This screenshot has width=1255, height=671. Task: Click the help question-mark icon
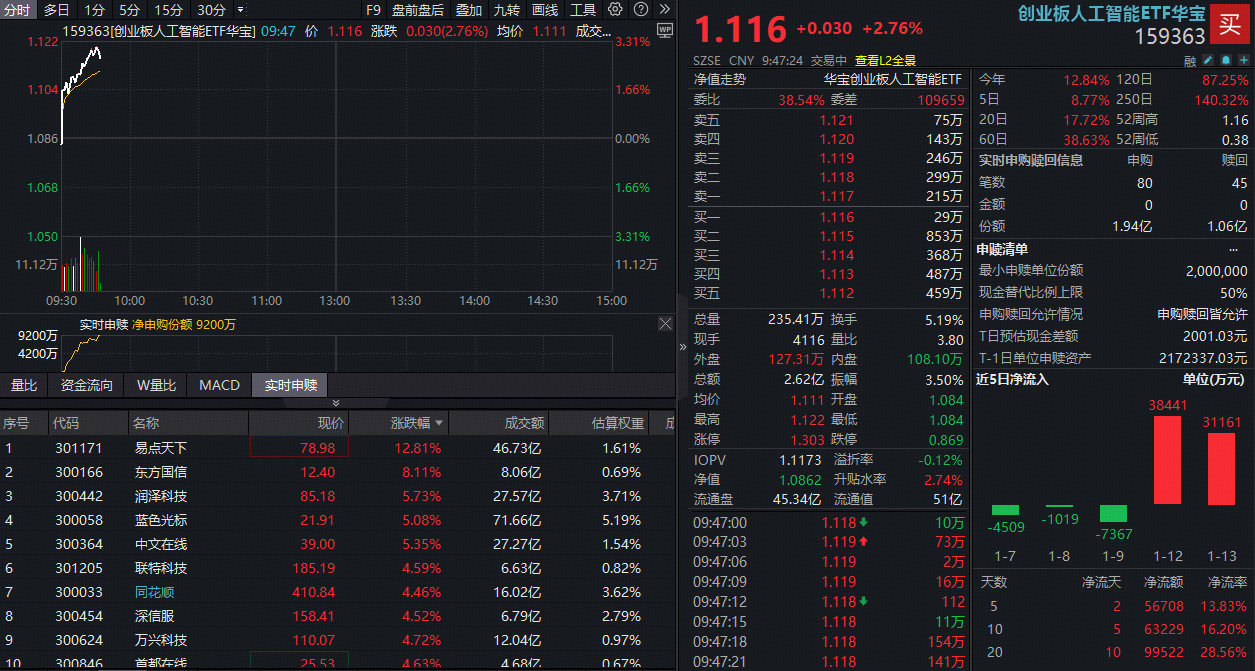(x=641, y=10)
